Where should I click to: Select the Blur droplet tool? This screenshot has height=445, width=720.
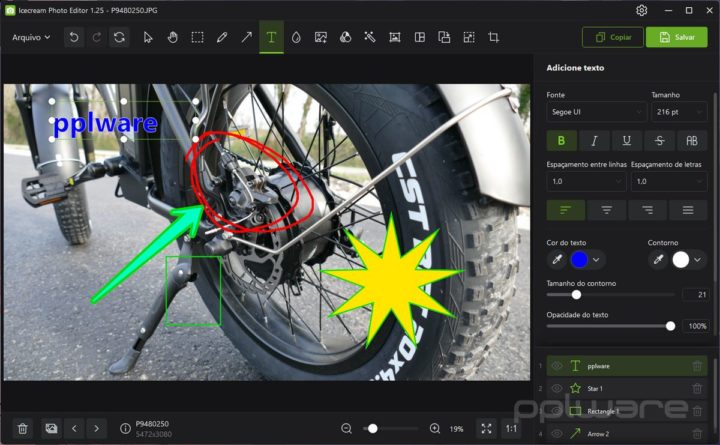click(296, 37)
